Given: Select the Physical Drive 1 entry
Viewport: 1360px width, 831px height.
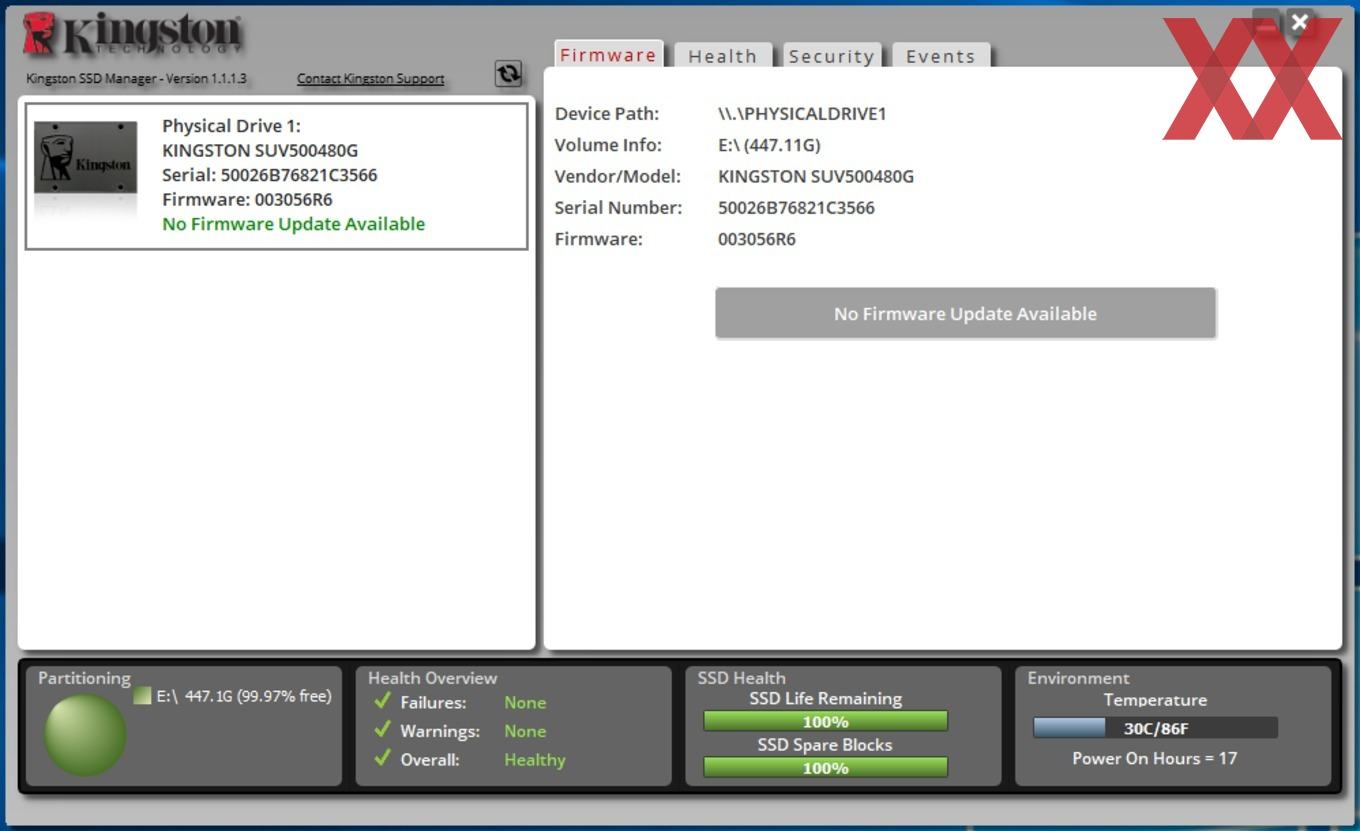Looking at the screenshot, I should (x=277, y=176).
